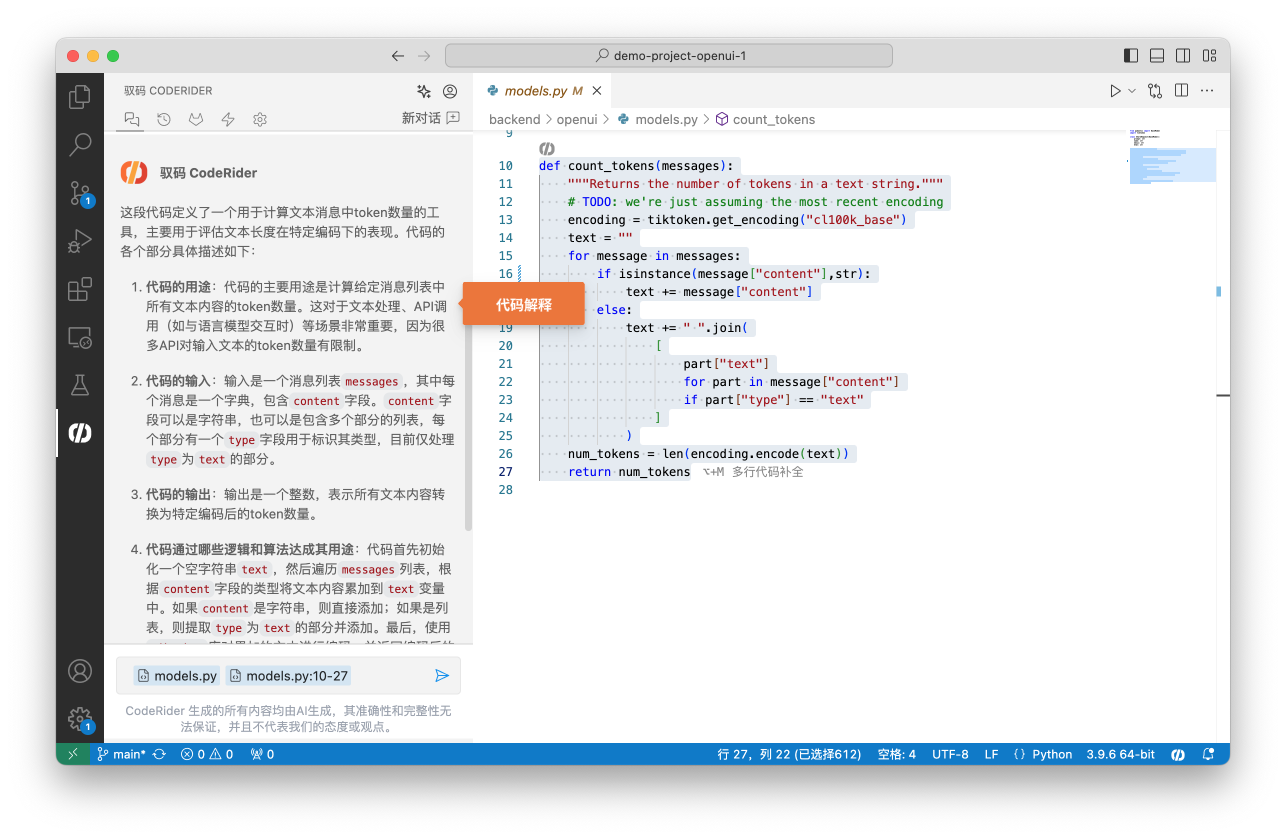1286x839 pixels.
Task: Send the chat message arrow
Action: point(442,676)
